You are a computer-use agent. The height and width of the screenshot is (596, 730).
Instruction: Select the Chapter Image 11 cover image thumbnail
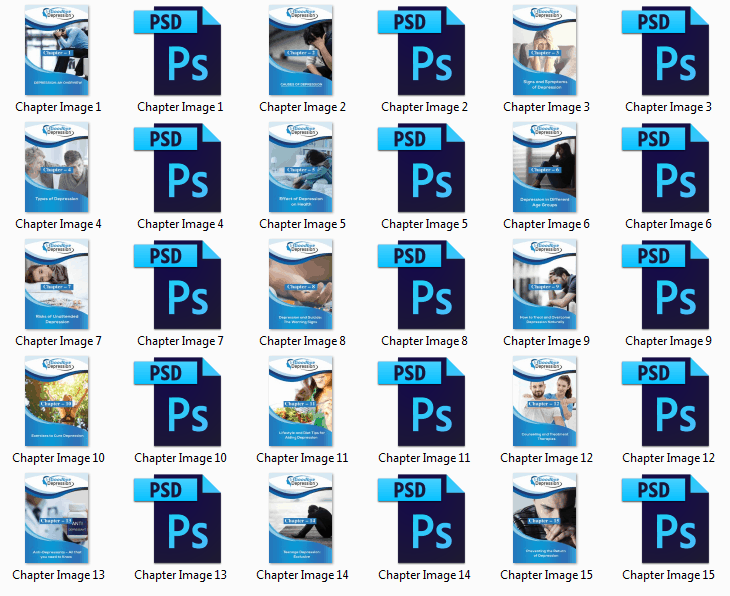[302, 401]
